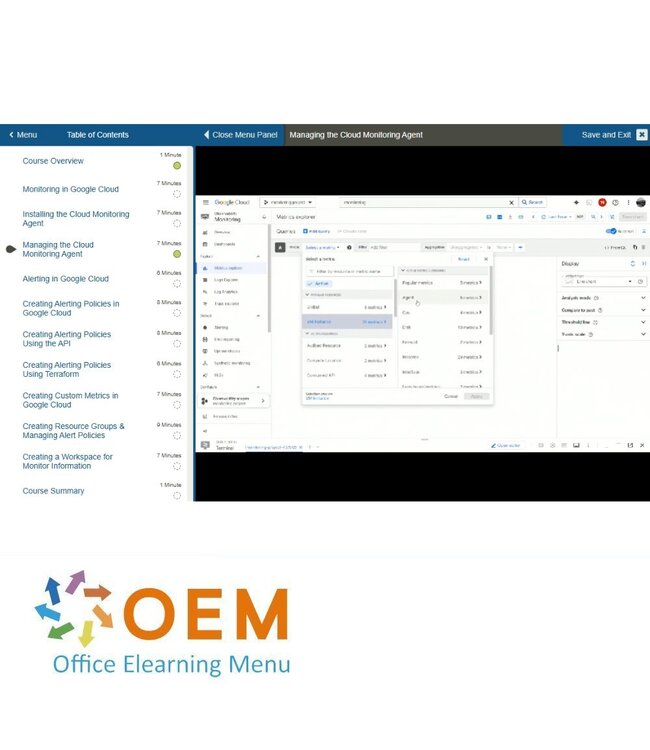
Task: Select Agent metric category
Action: tap(442, 298)
